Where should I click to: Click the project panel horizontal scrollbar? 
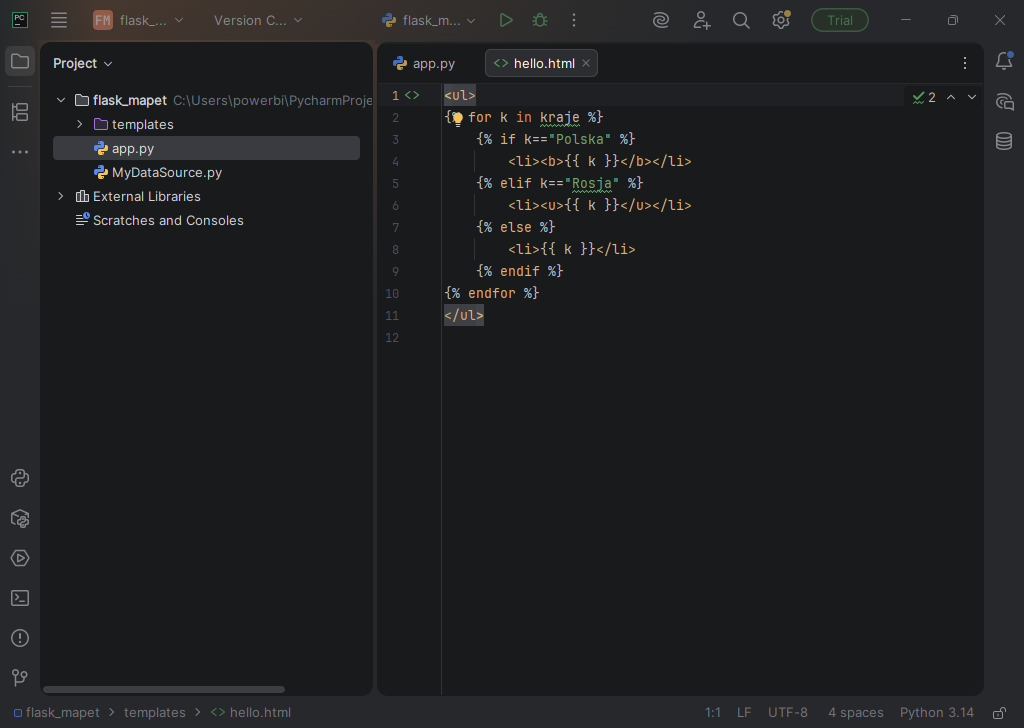(164, 689)
